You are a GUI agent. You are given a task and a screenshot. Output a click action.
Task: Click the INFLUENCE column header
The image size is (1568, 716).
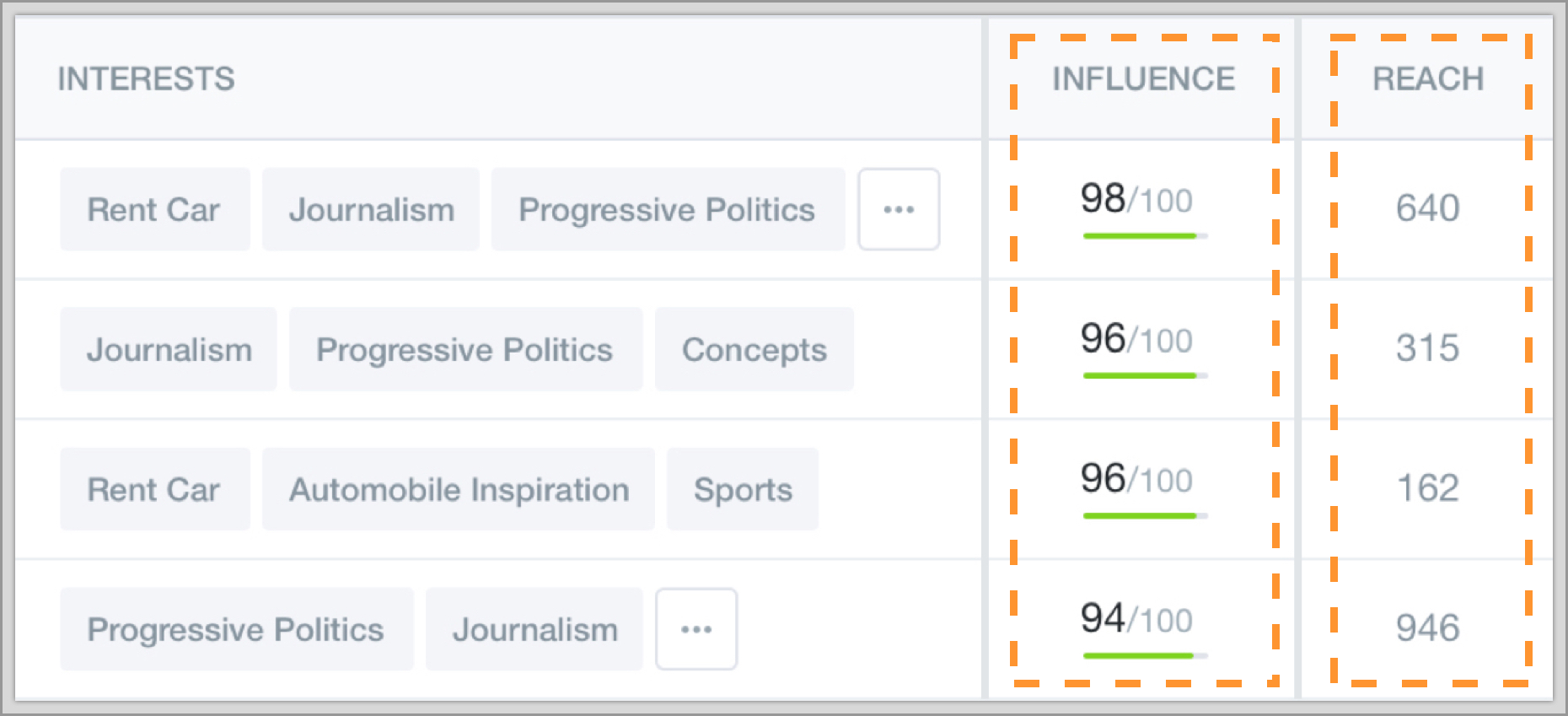point(1143,79)
